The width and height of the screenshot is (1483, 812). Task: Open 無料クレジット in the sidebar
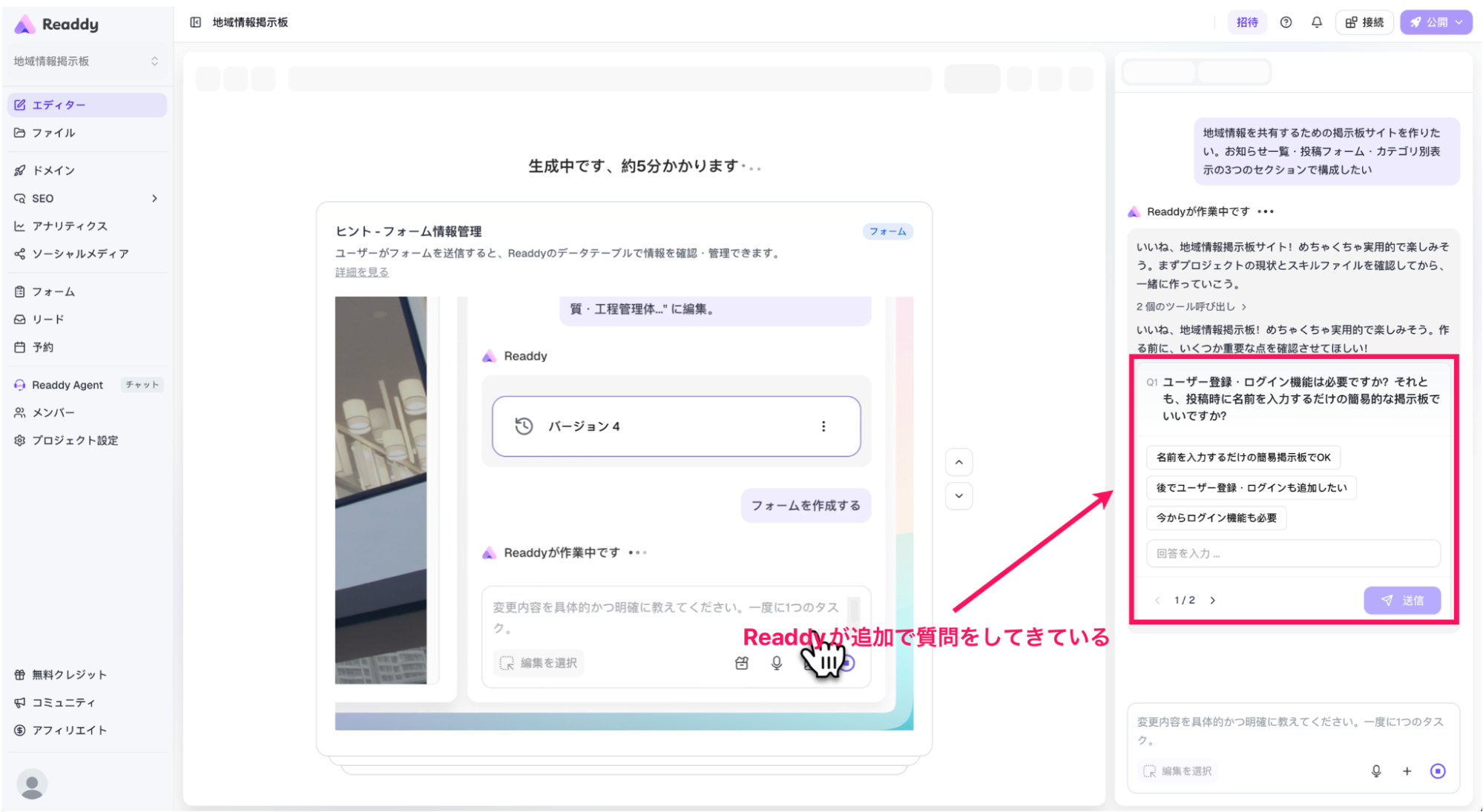pyautogui.click(x=87, y=674)
